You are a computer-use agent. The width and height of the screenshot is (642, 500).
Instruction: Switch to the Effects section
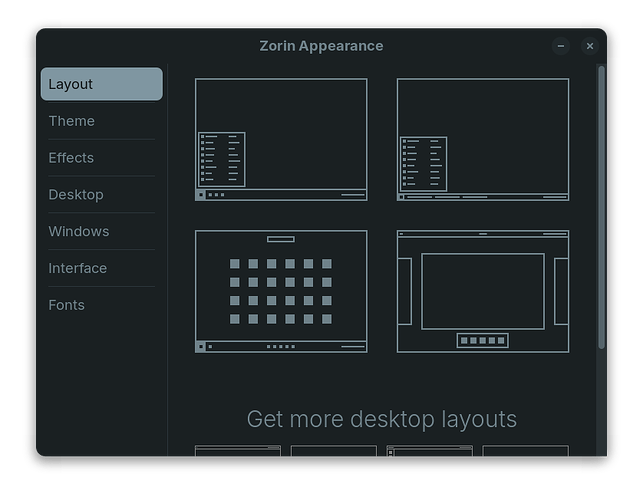102,158
